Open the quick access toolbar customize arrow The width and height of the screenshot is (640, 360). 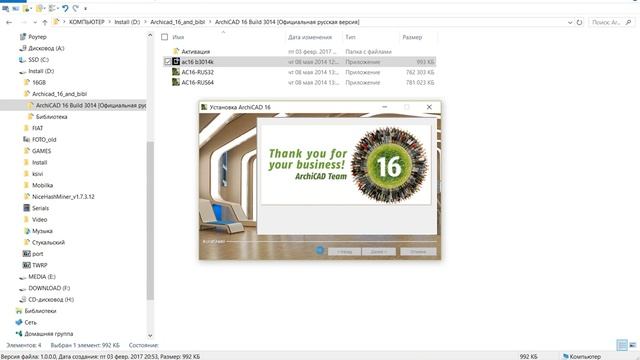(85, 9)
